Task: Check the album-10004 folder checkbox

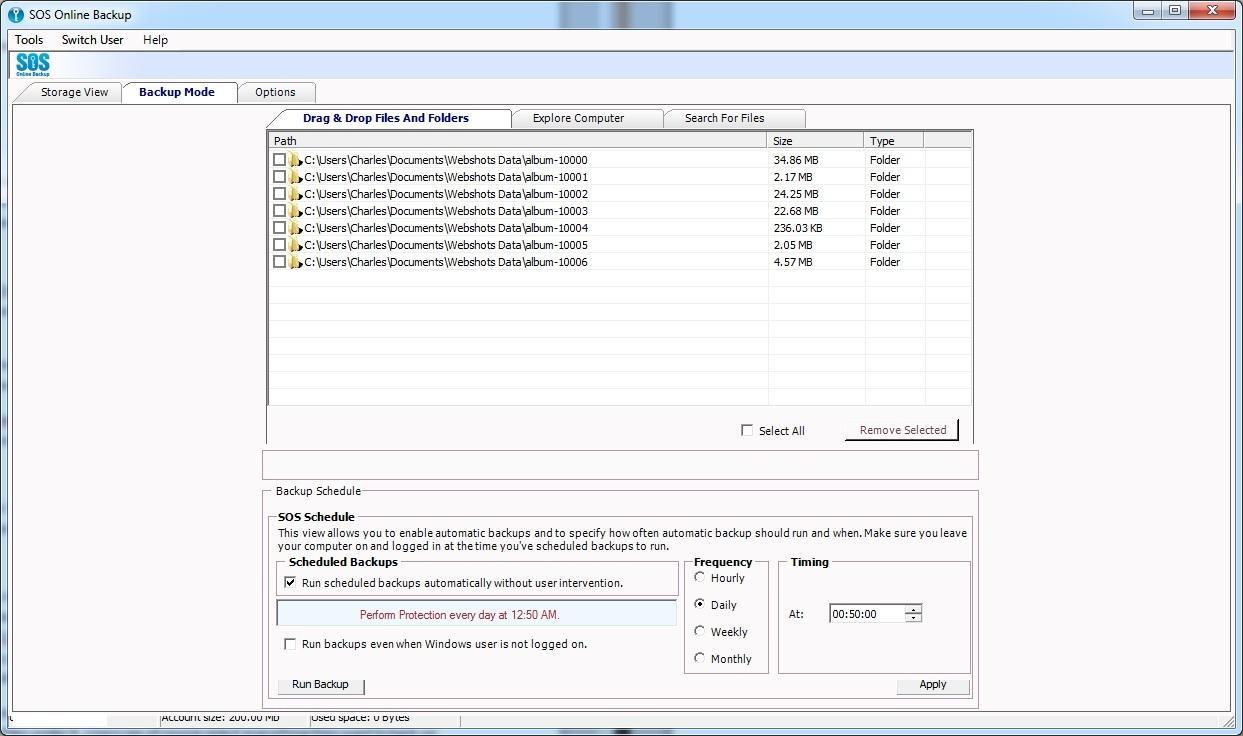Action: pos(279,227)
